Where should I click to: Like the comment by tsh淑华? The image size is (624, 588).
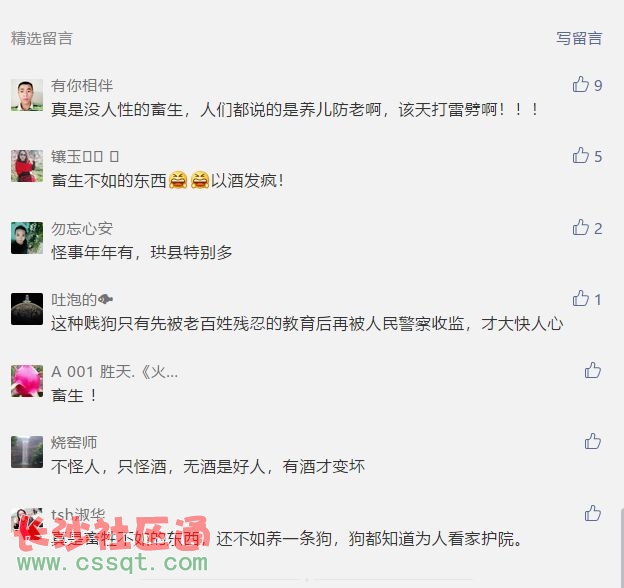pos(593,513)
